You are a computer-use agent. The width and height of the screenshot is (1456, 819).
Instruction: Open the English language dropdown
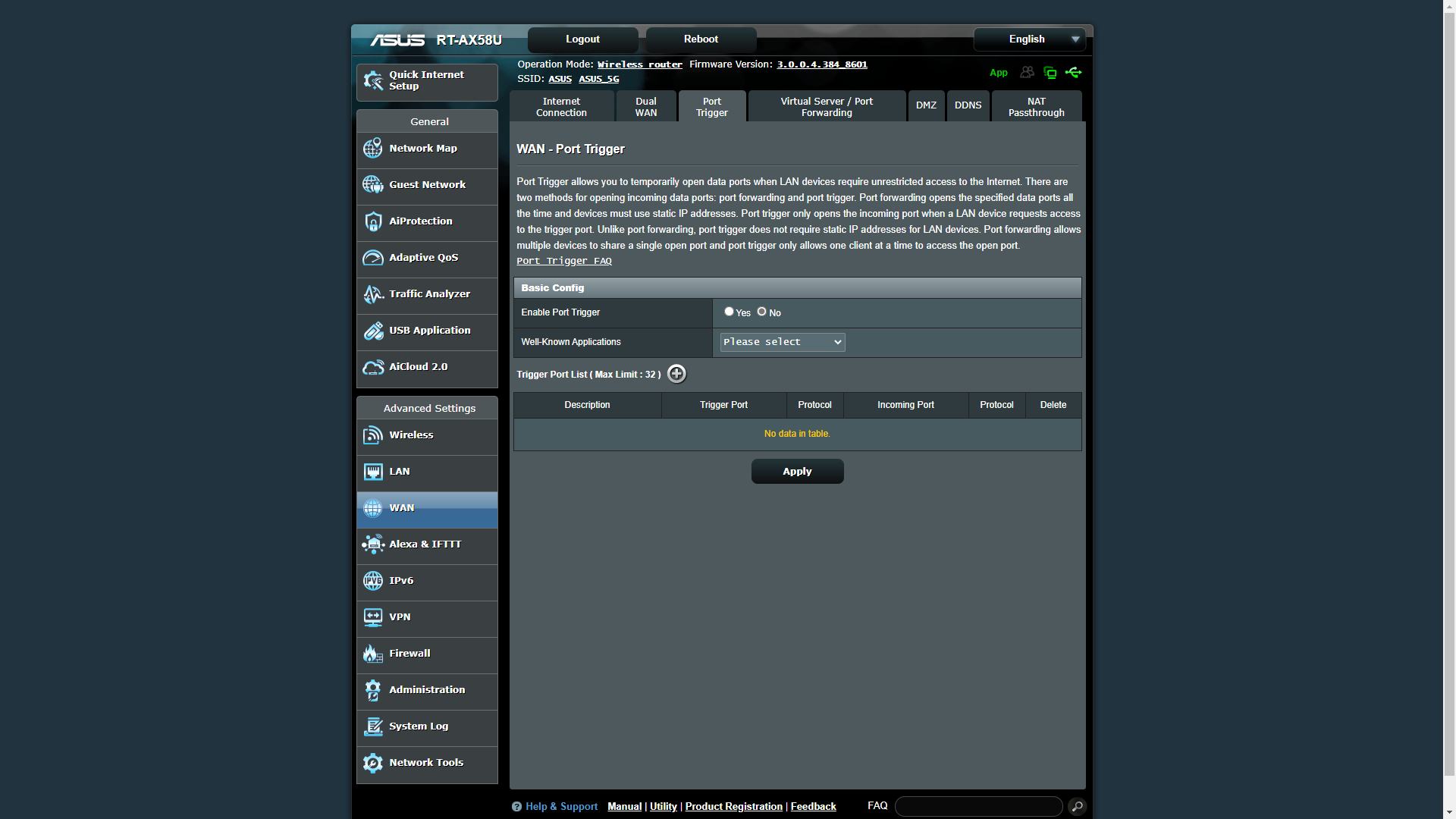[1029, 39]
